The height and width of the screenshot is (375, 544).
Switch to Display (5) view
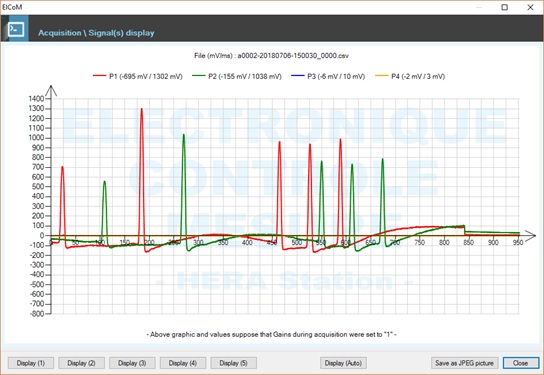pos(233,363)
